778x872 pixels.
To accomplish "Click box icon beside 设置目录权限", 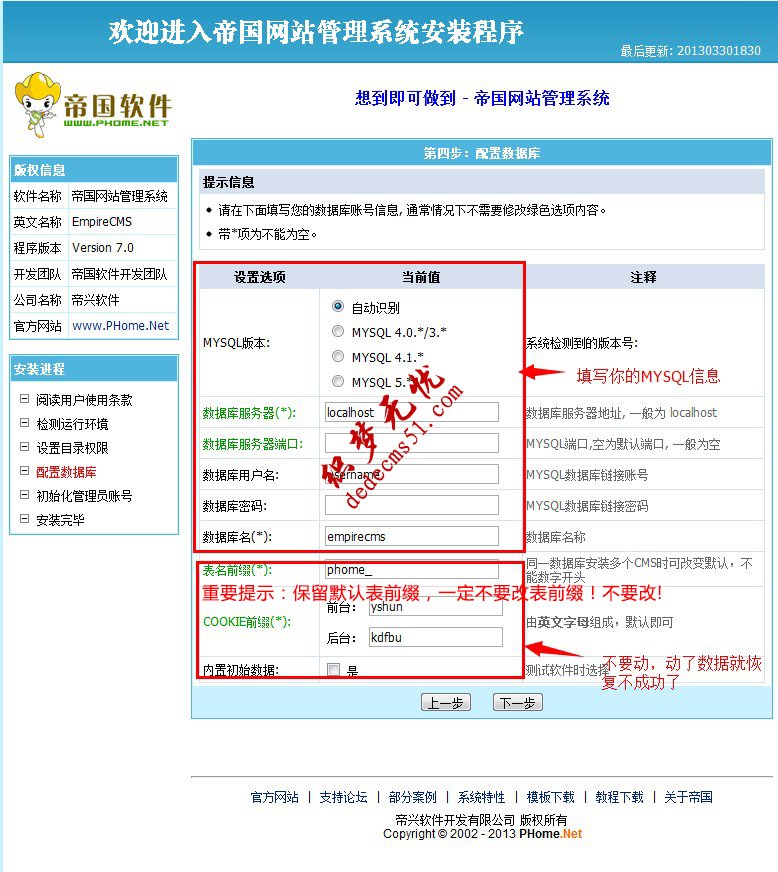I will pyautogui.click(x=24, y=447).
